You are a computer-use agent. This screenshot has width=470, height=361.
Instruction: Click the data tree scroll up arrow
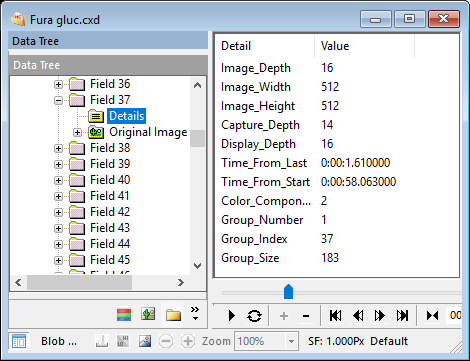(197, 85)
